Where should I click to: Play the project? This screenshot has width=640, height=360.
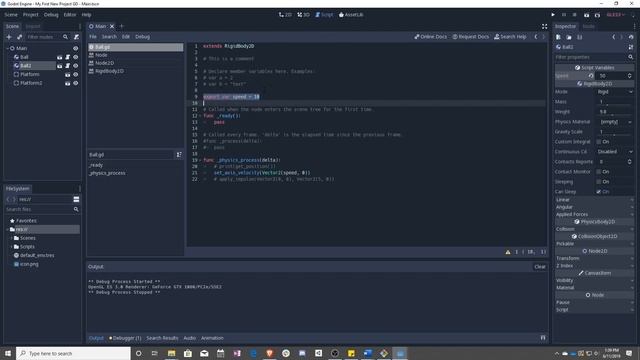(553, 15)
